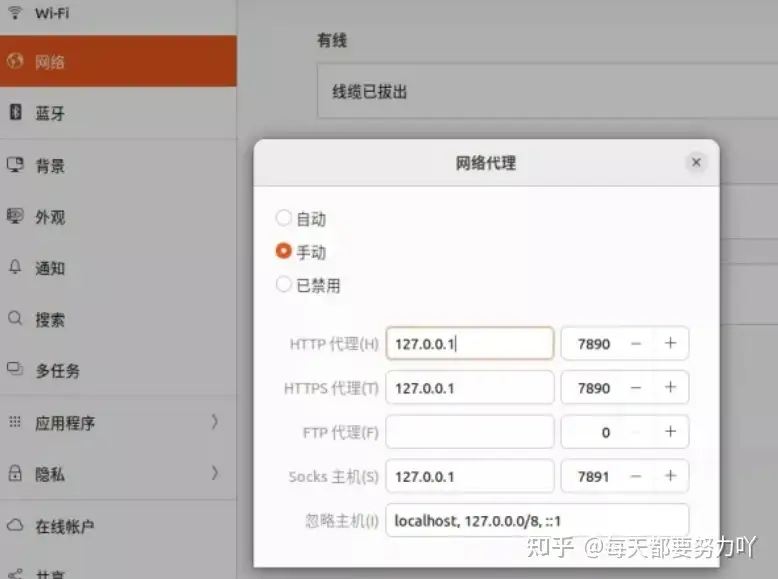
Task: Expand the 隐私 submenu chevron
Action: (x=214, y=473)
